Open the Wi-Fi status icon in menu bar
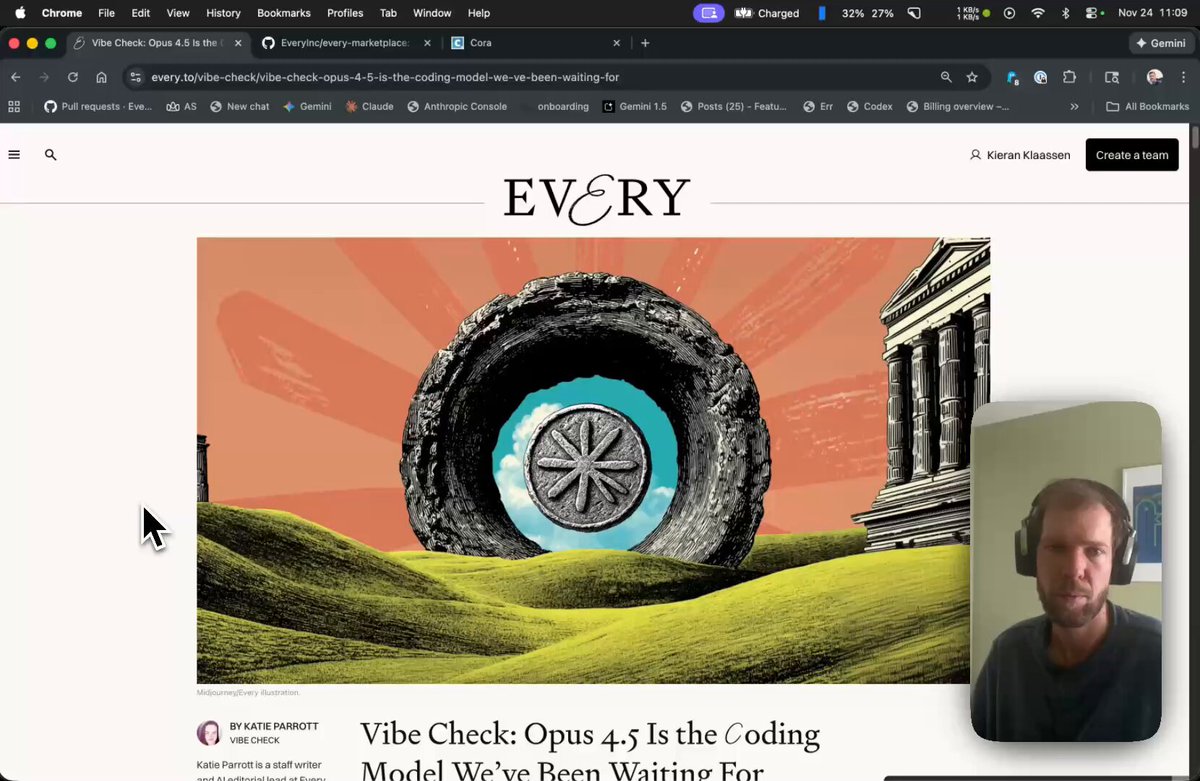This screenshot has width=1200, height=781. coord(1038,13)
